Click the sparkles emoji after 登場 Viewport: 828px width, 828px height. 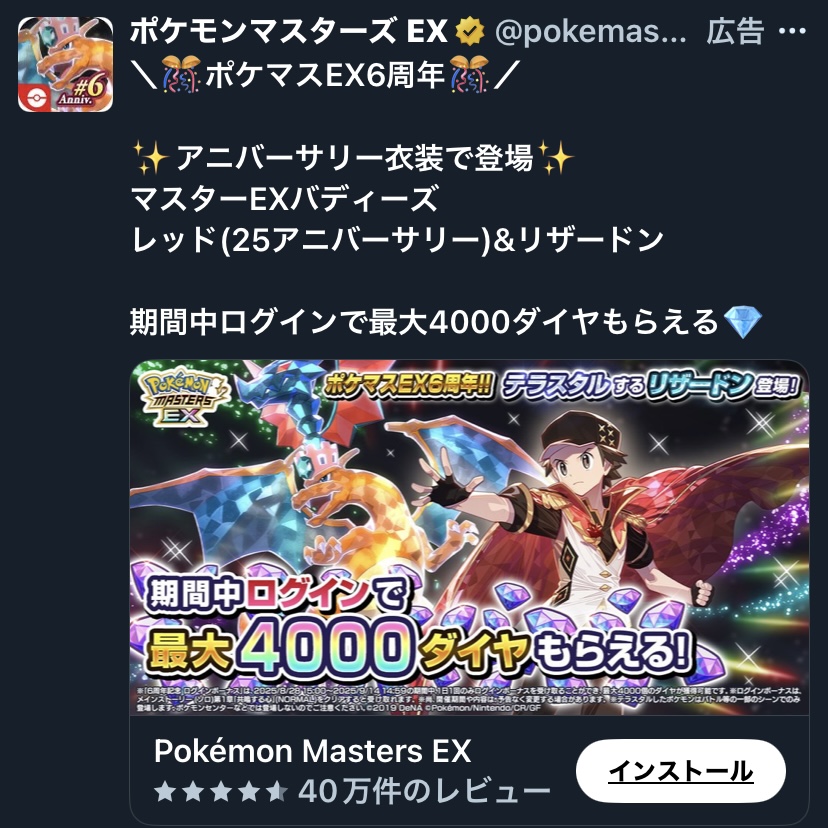tap(556, 157)
